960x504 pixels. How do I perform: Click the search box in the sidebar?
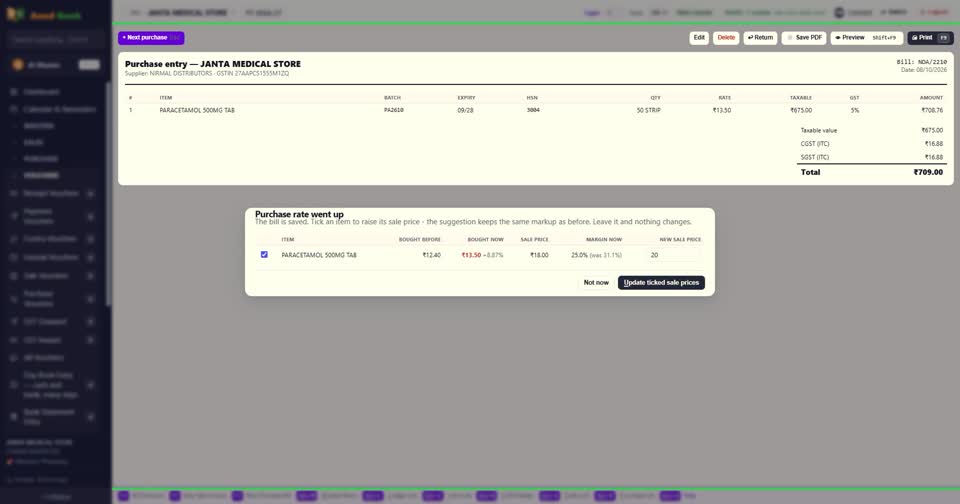[x=55, y=40]
